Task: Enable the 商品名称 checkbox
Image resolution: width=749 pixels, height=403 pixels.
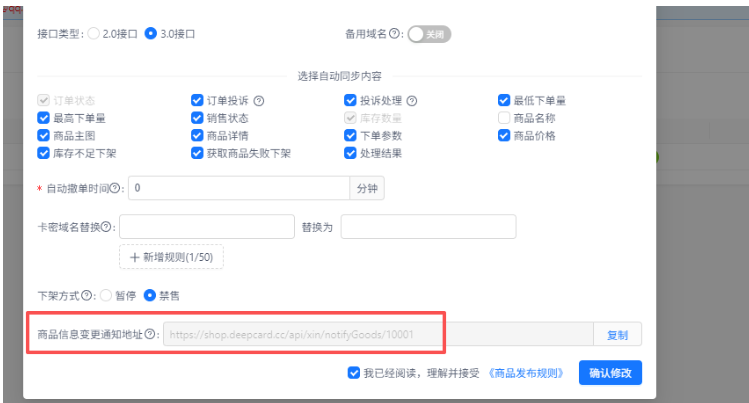Action: 504,118
